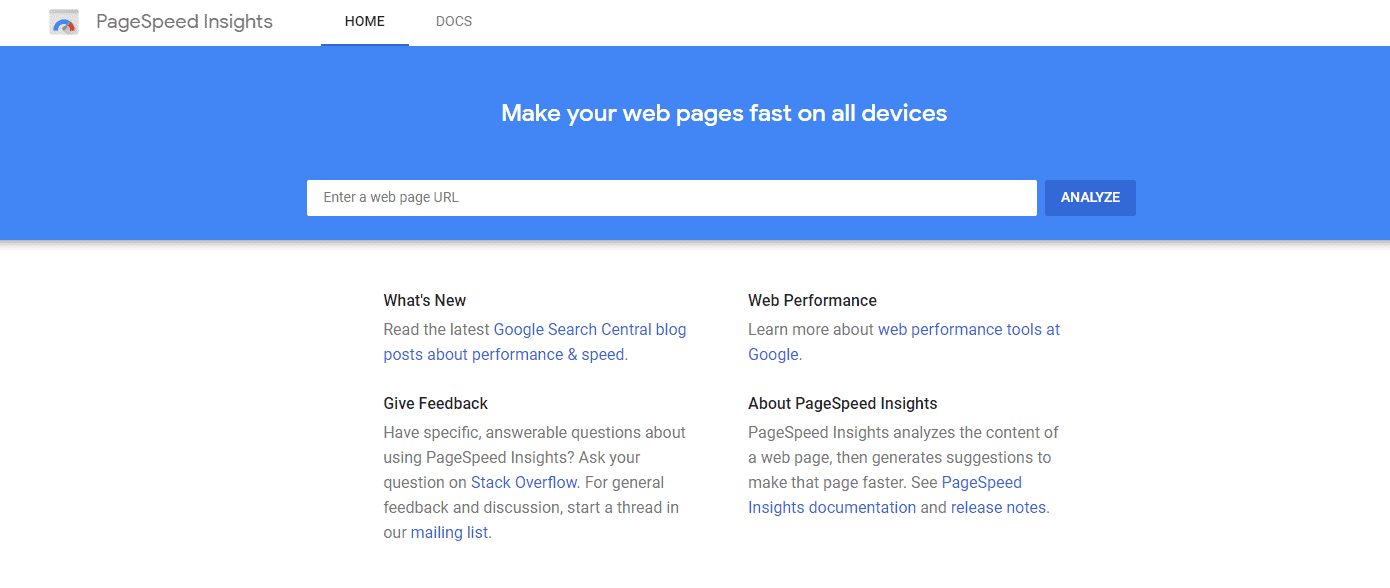
Task: View the release notes link
Action: click(x=997, y=507)
